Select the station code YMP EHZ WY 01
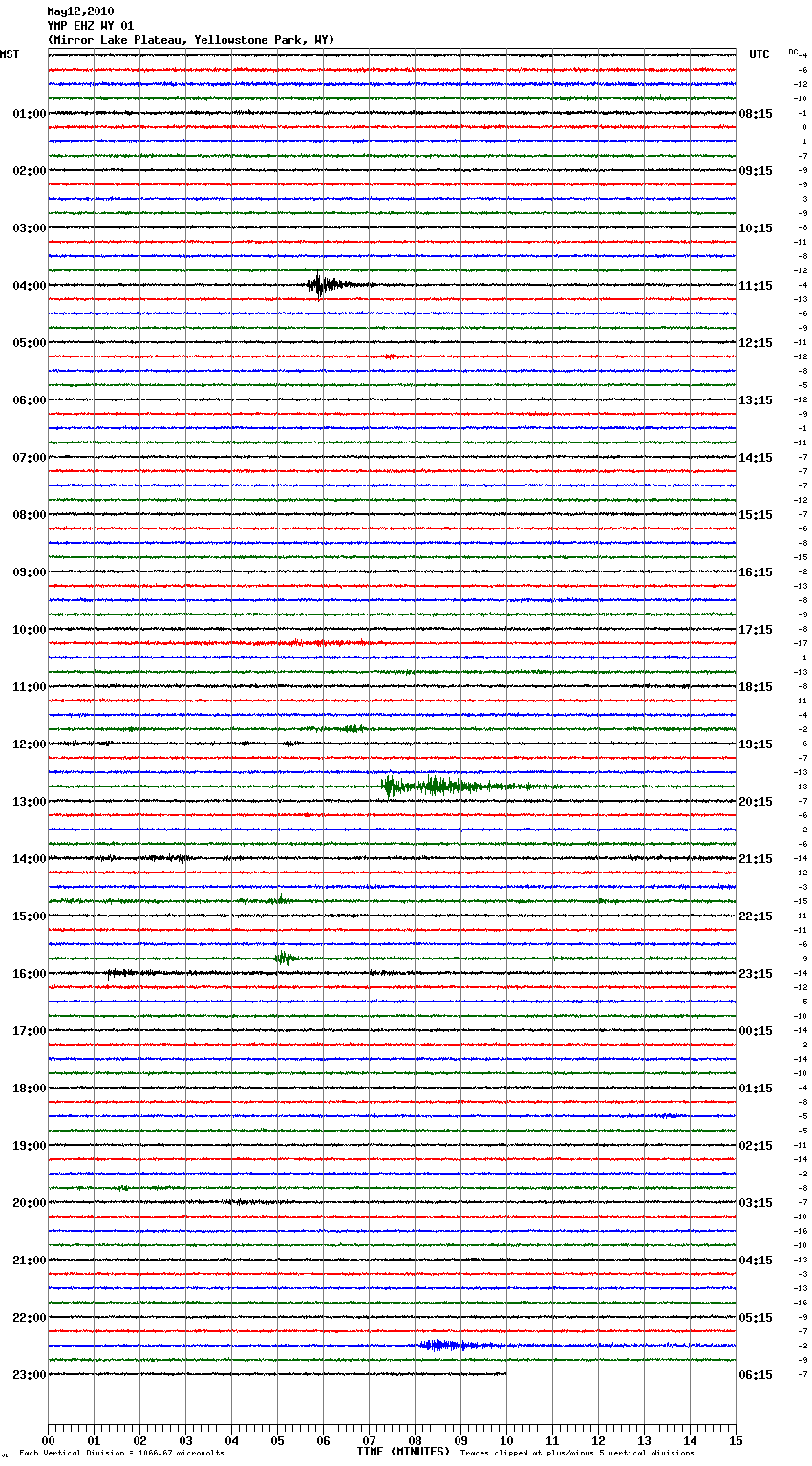This screenshot has width=812, height=1466. click(x=91, y=26)
